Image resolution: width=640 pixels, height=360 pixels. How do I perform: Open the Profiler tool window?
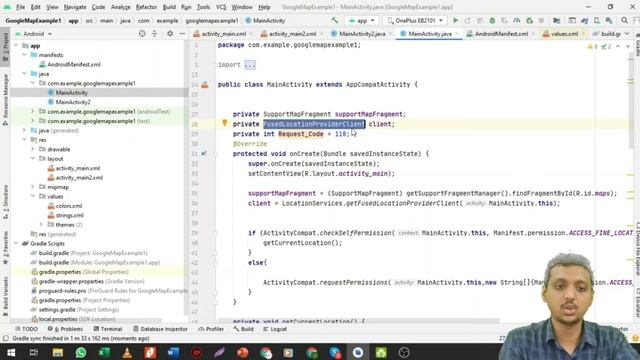211,329
